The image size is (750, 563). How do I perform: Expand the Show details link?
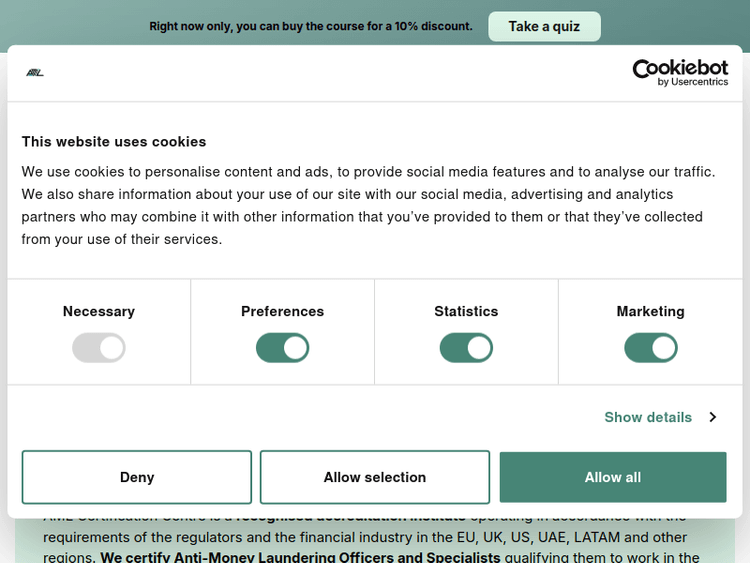pyautogui.click(x=648, y=417)
